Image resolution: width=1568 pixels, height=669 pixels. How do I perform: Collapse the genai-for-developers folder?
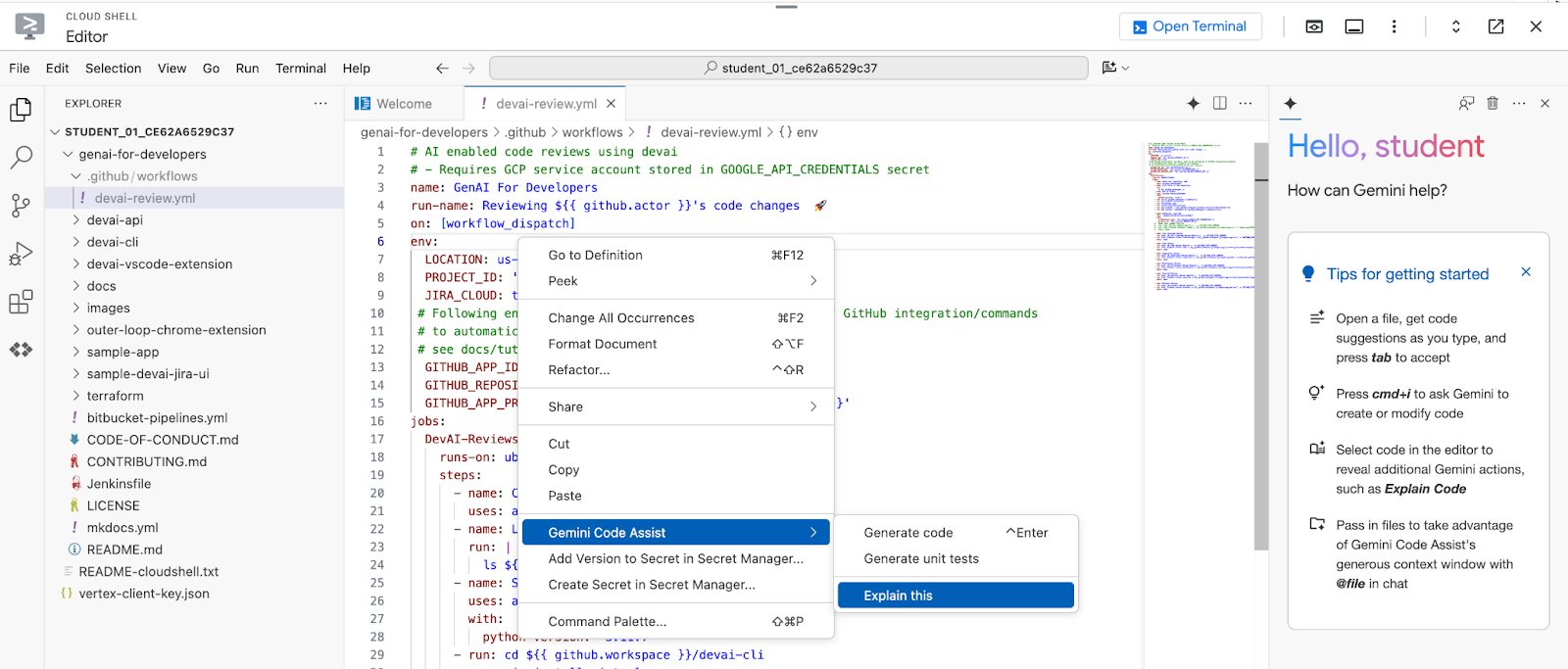(x=142, y=155)
